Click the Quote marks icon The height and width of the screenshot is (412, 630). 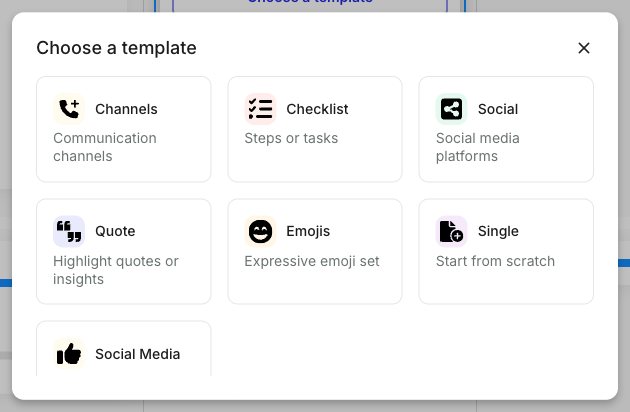tap(69, 231)
